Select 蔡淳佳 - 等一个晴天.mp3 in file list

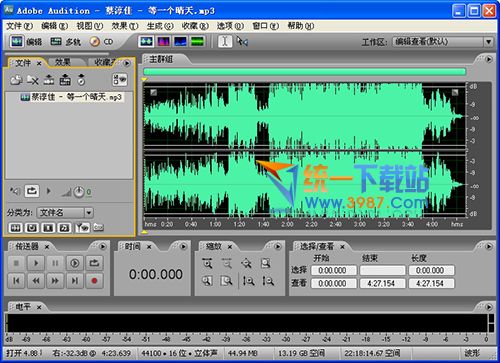pos(71,97)
